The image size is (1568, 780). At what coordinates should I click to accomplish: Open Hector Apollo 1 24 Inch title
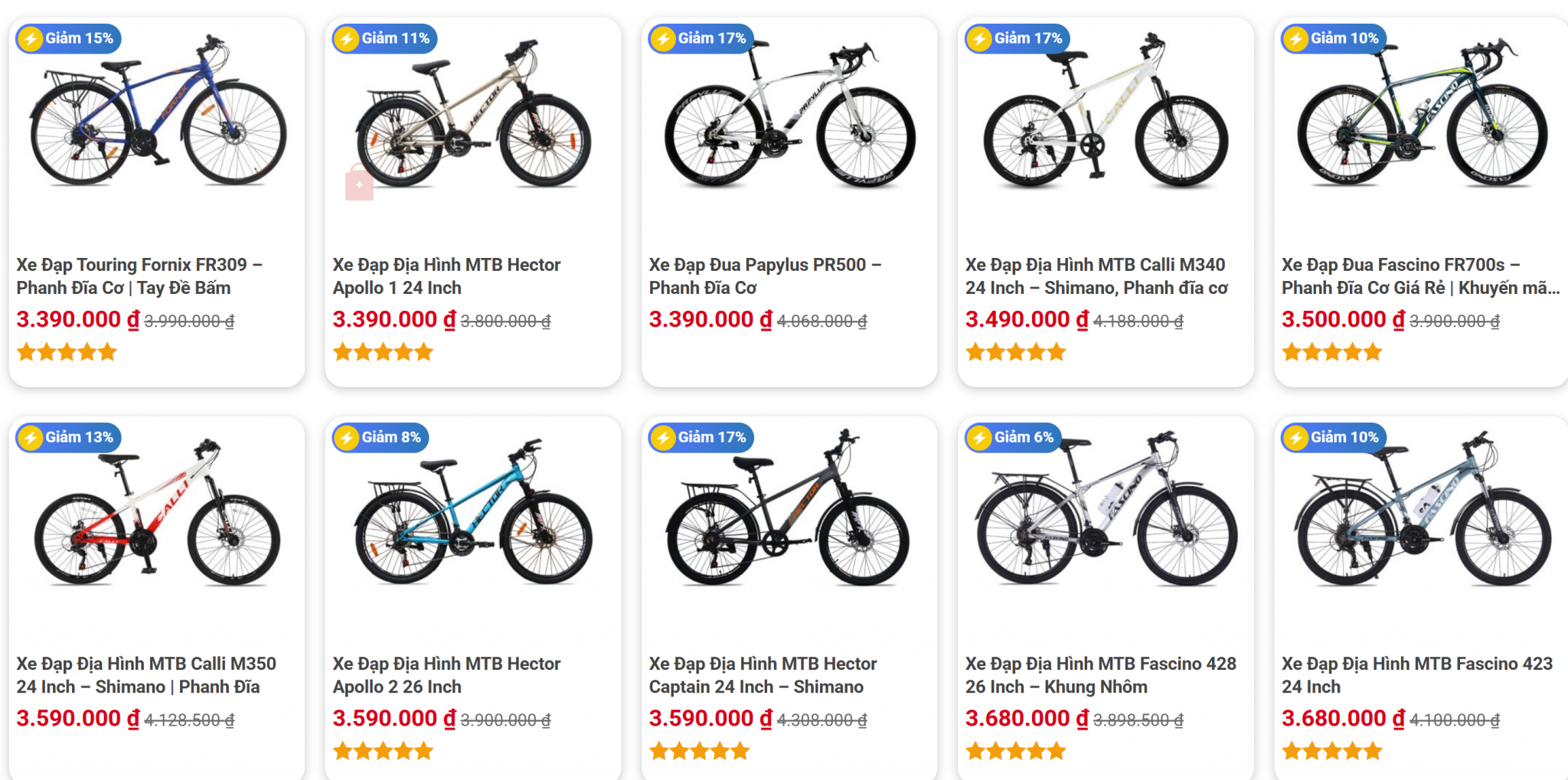point(446,276)
